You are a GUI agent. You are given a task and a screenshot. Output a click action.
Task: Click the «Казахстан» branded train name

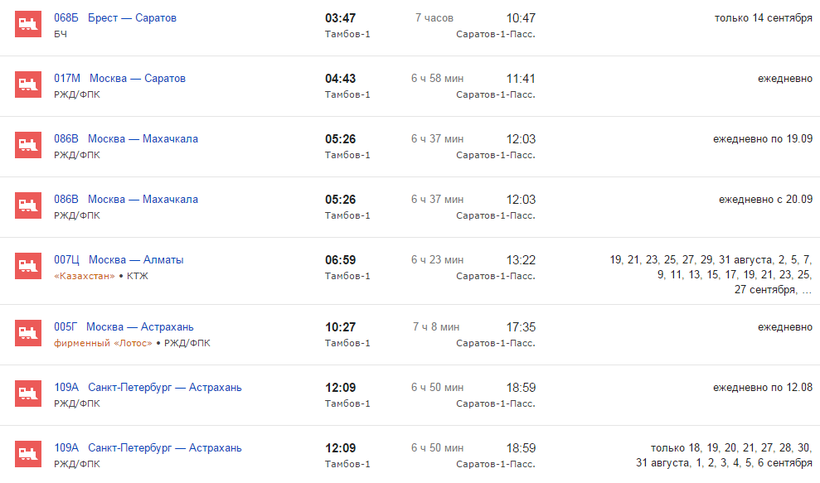coord(84,276)
